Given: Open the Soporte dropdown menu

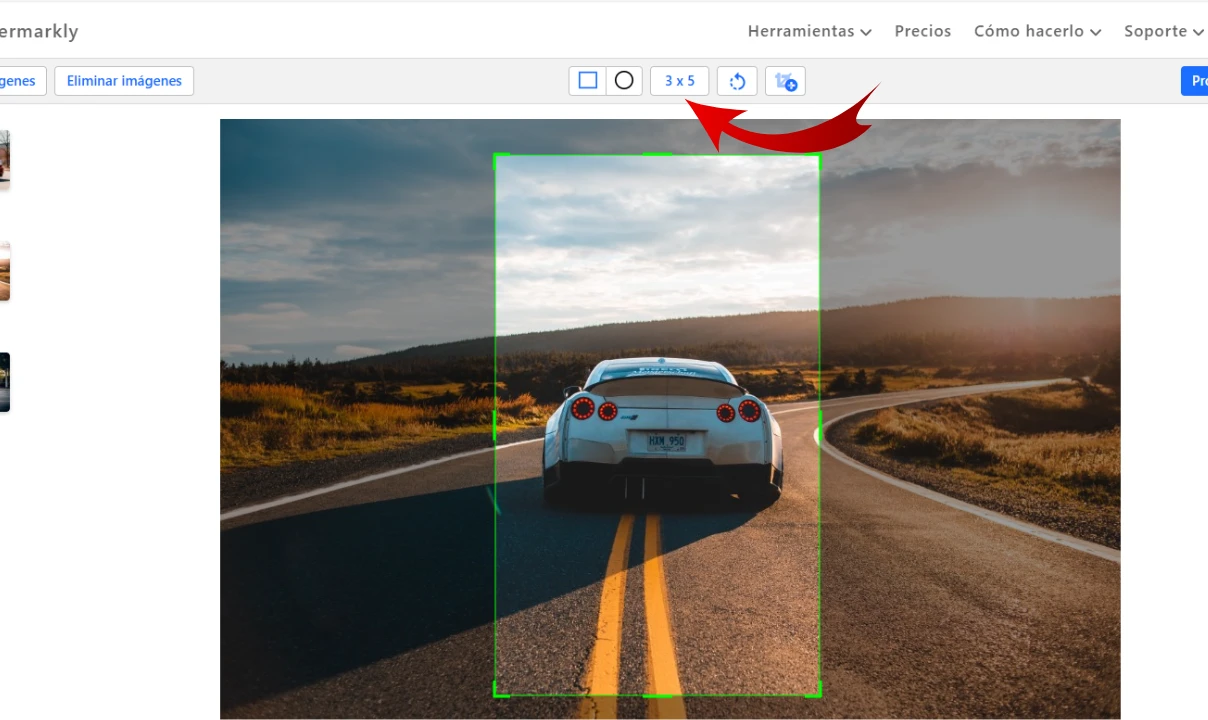Looking at the screenshot, I should click(x=1163, y=31).
